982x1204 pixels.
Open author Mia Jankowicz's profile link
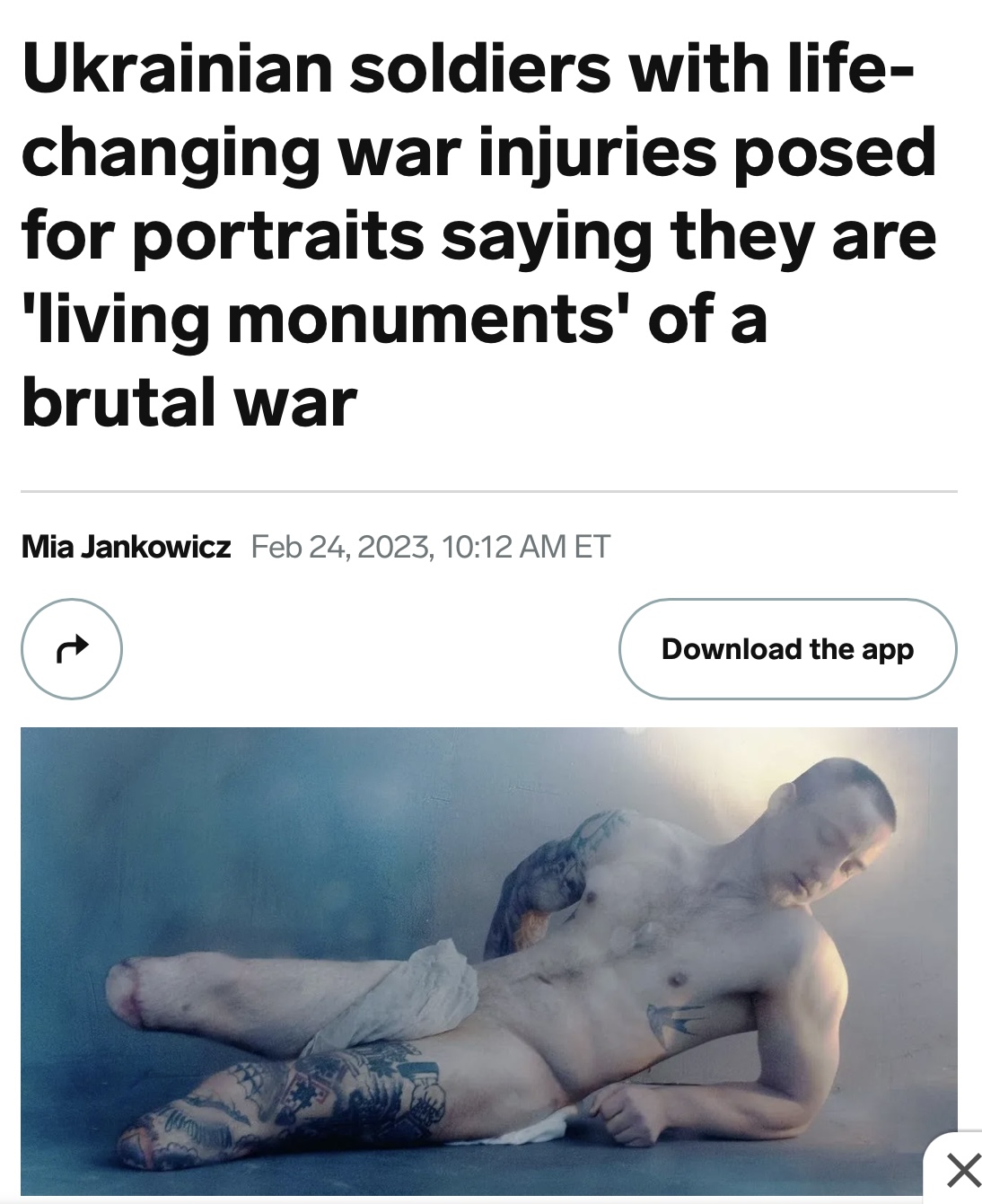pos(126,546)
